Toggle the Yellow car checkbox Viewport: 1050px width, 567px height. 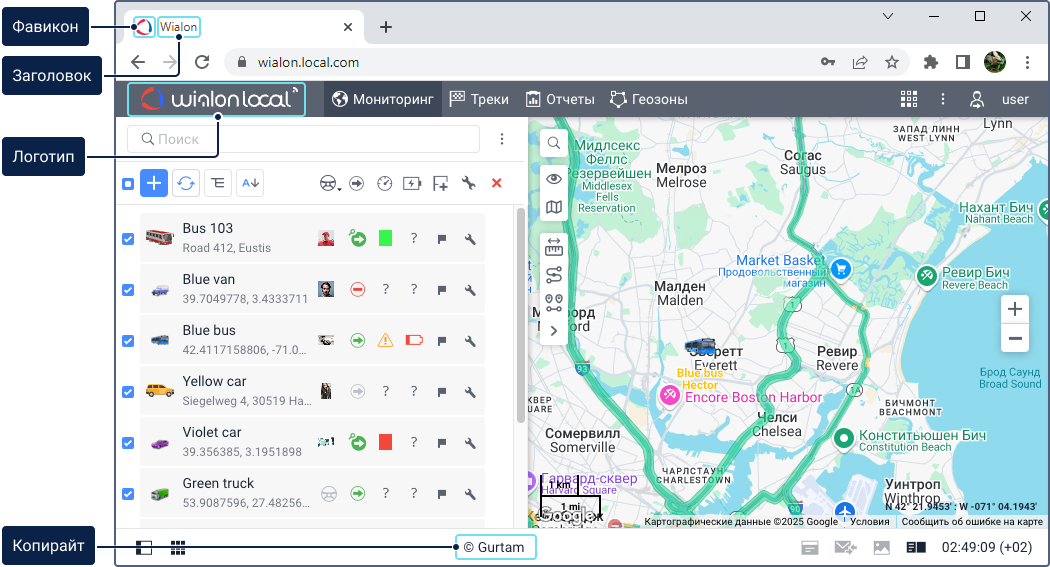tap(128, 392)
